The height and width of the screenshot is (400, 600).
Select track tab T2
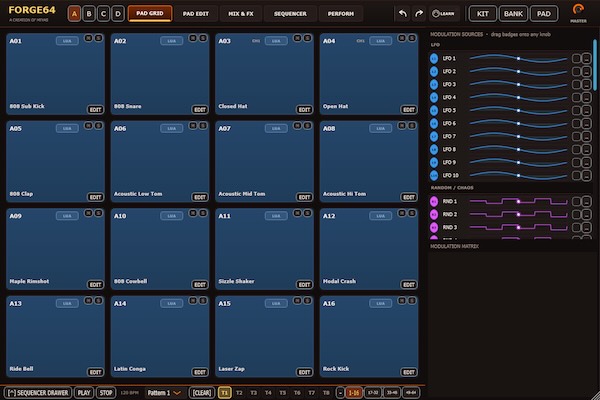[239, 393]
